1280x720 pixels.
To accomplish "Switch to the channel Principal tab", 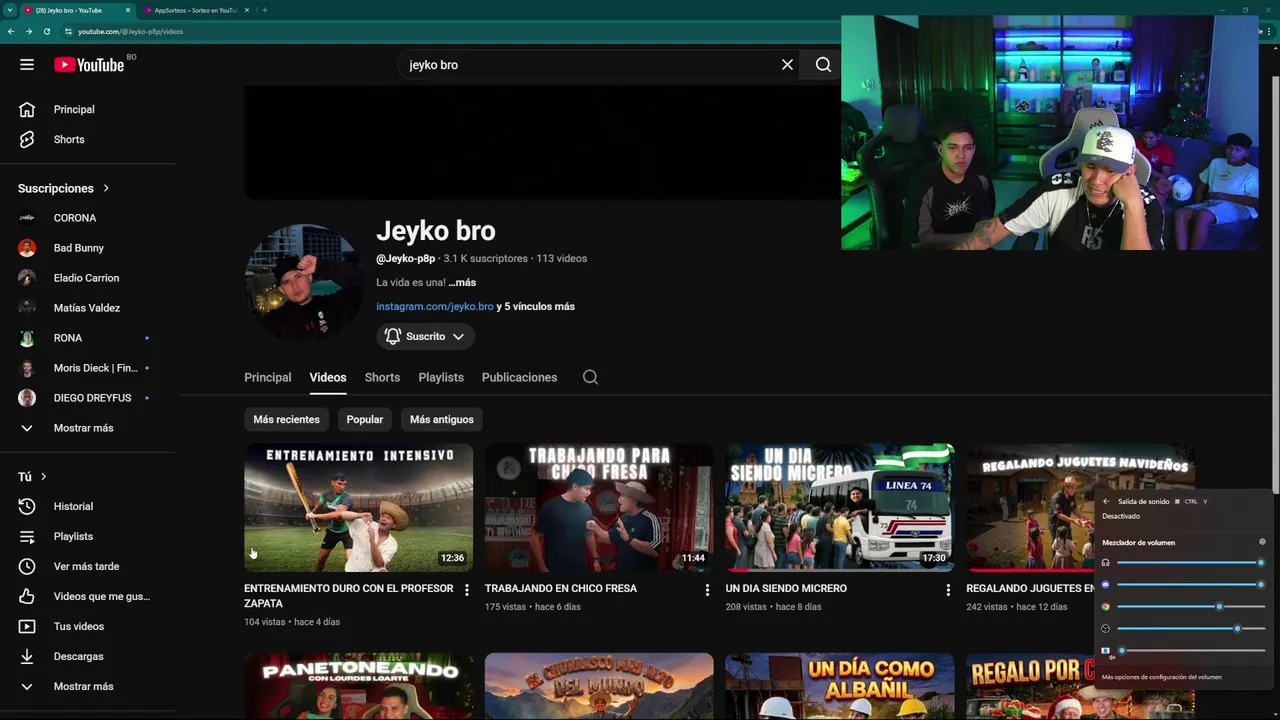I will pos(267,377).
